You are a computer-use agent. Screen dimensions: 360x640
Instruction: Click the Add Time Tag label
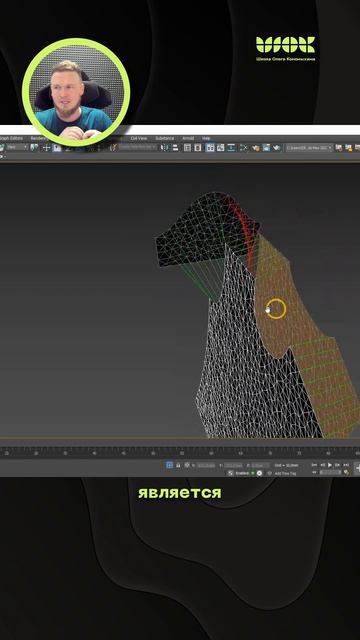[x=286, y=473]
